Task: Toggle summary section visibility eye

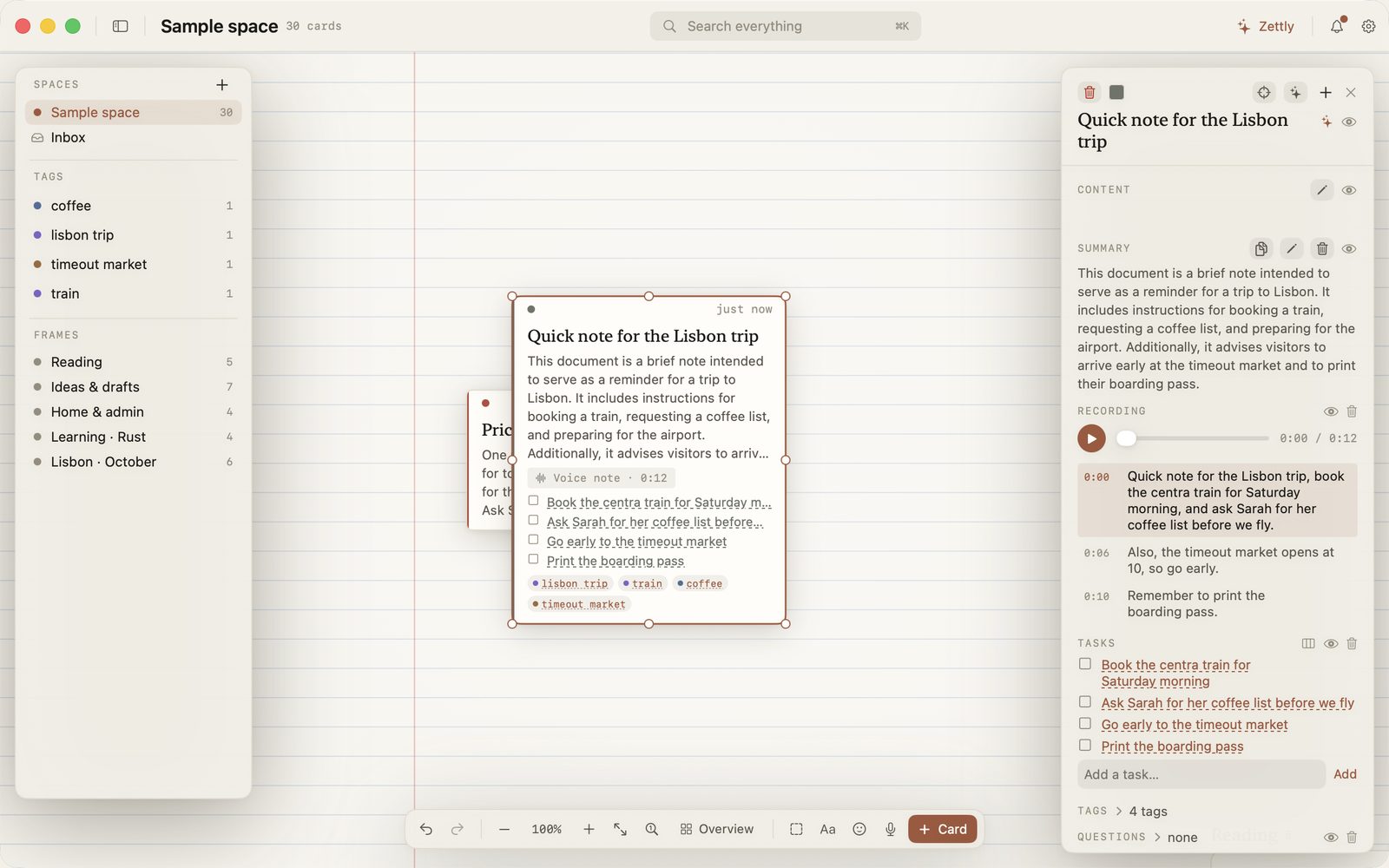Action: click(1349, 249)
